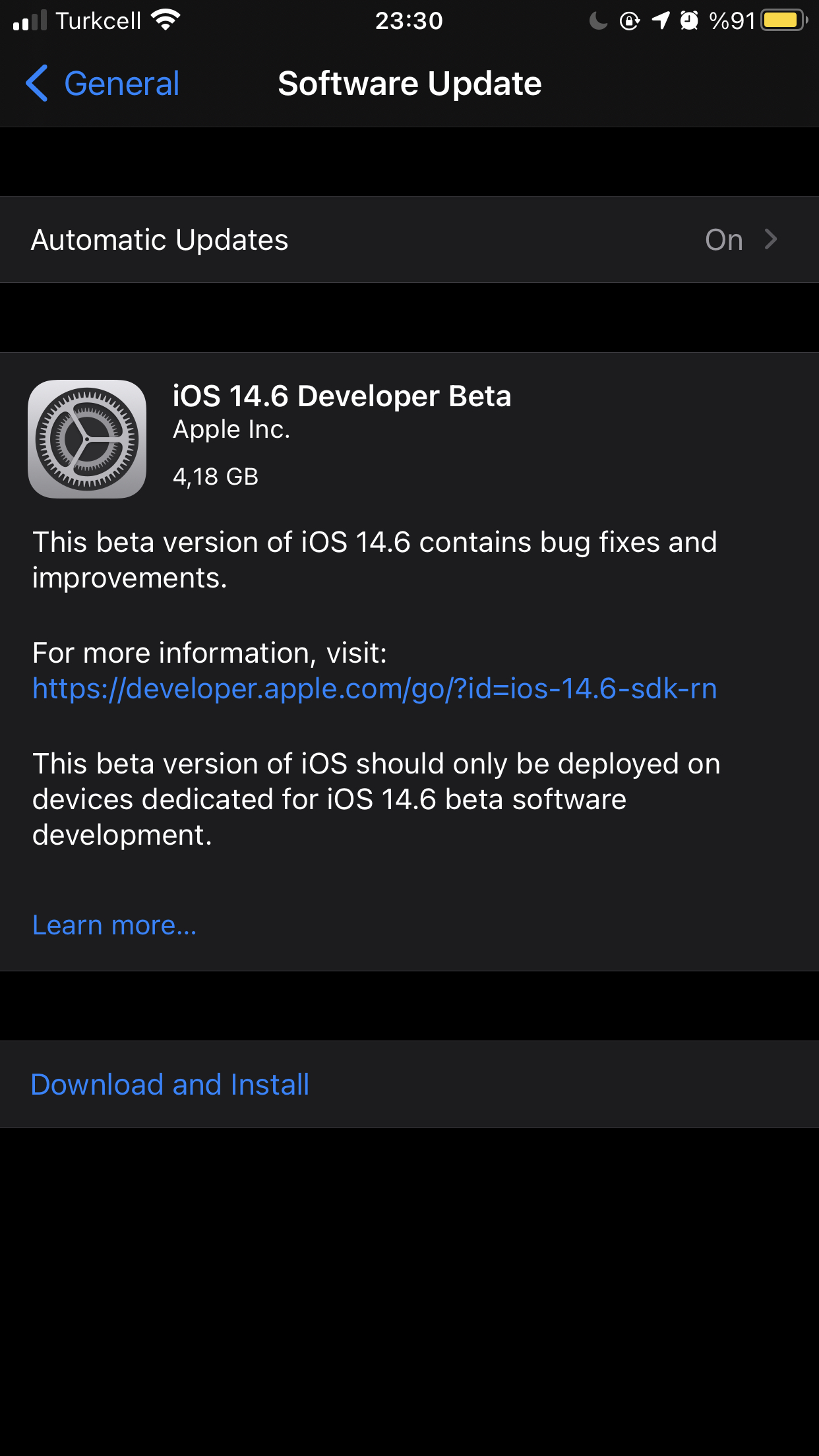Tap the iOS 14.6 Developer Beta heading
This screenshot has height=1456, width=819.
pyautogui.click(x=342, y=396)
